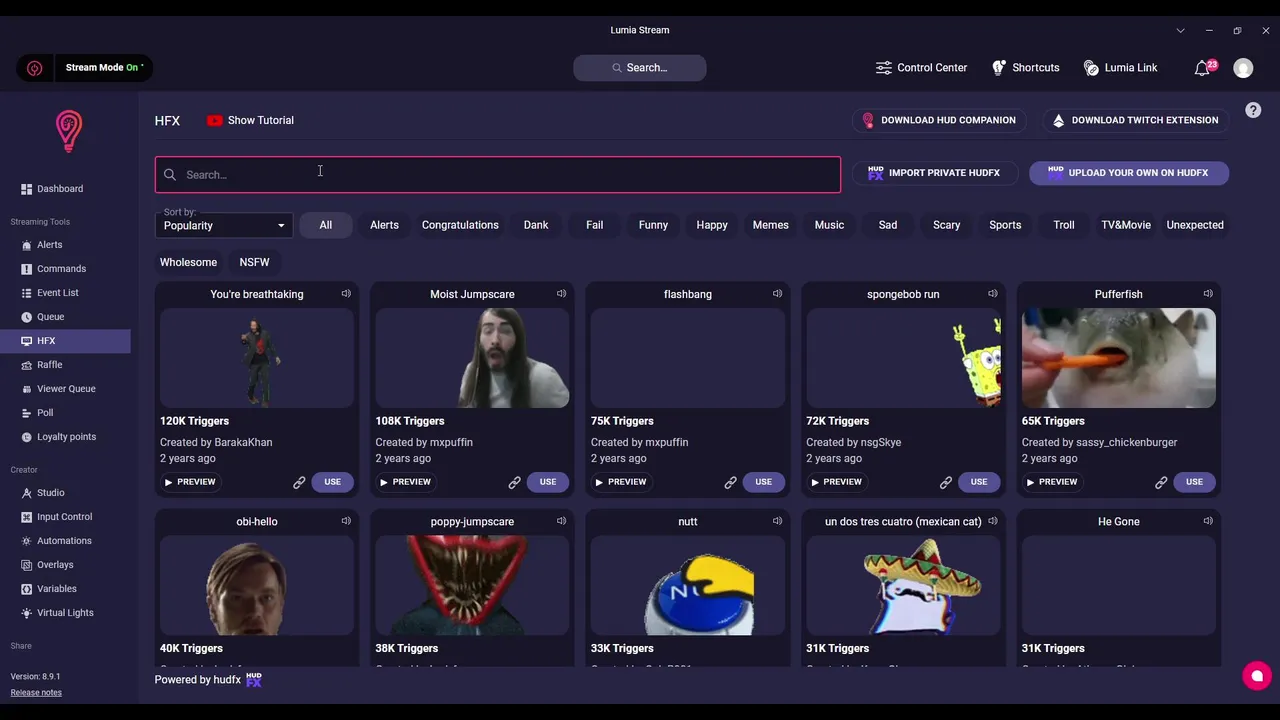1280x720 pixels.
Task: Import private HUDFX
Action: pyautogui.click(x=934, y=173)
